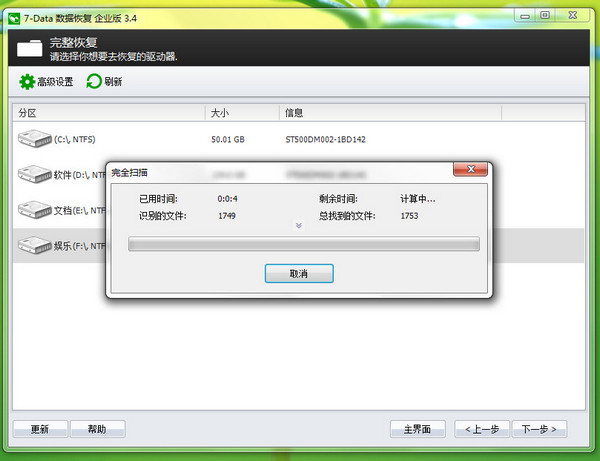Click the 50.01 GB size cell

point(228,139)
